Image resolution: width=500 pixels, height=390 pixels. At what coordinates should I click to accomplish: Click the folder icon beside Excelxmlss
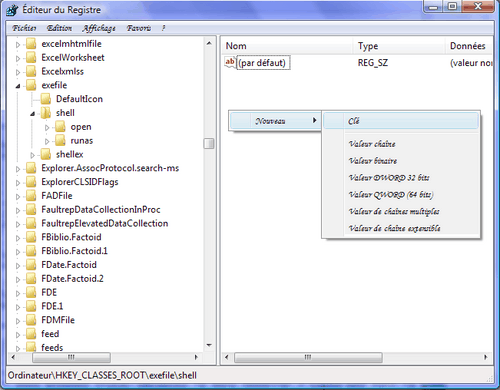[x=31, y=71]
